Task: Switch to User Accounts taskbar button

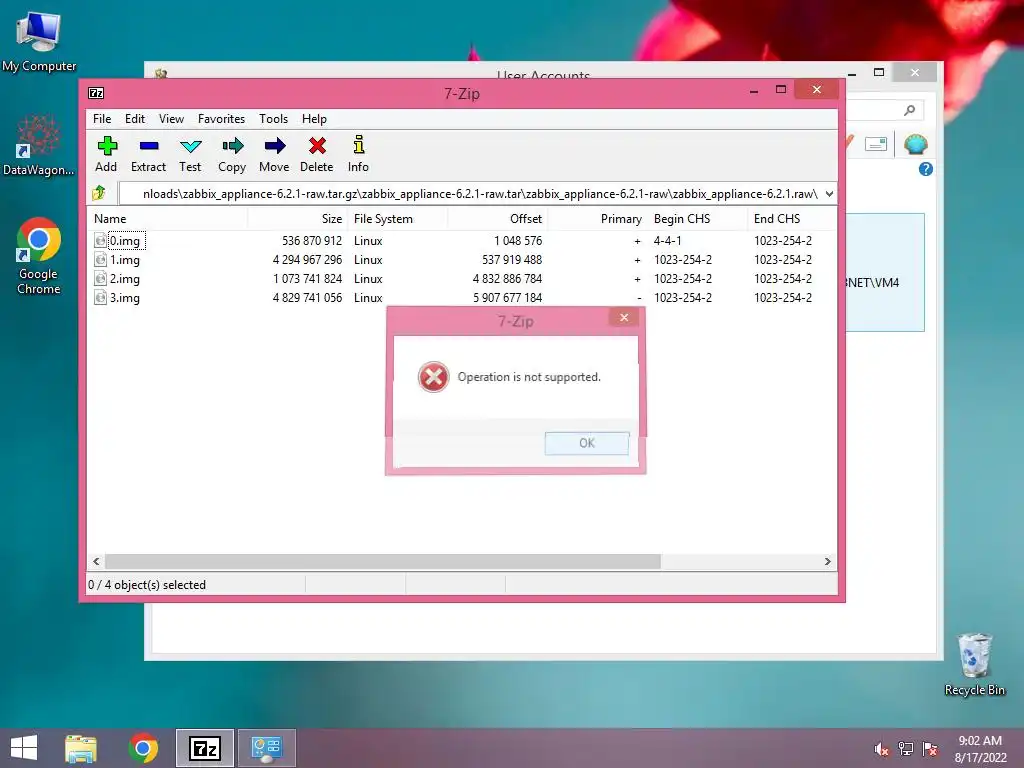Action: (x=266, y=748)
